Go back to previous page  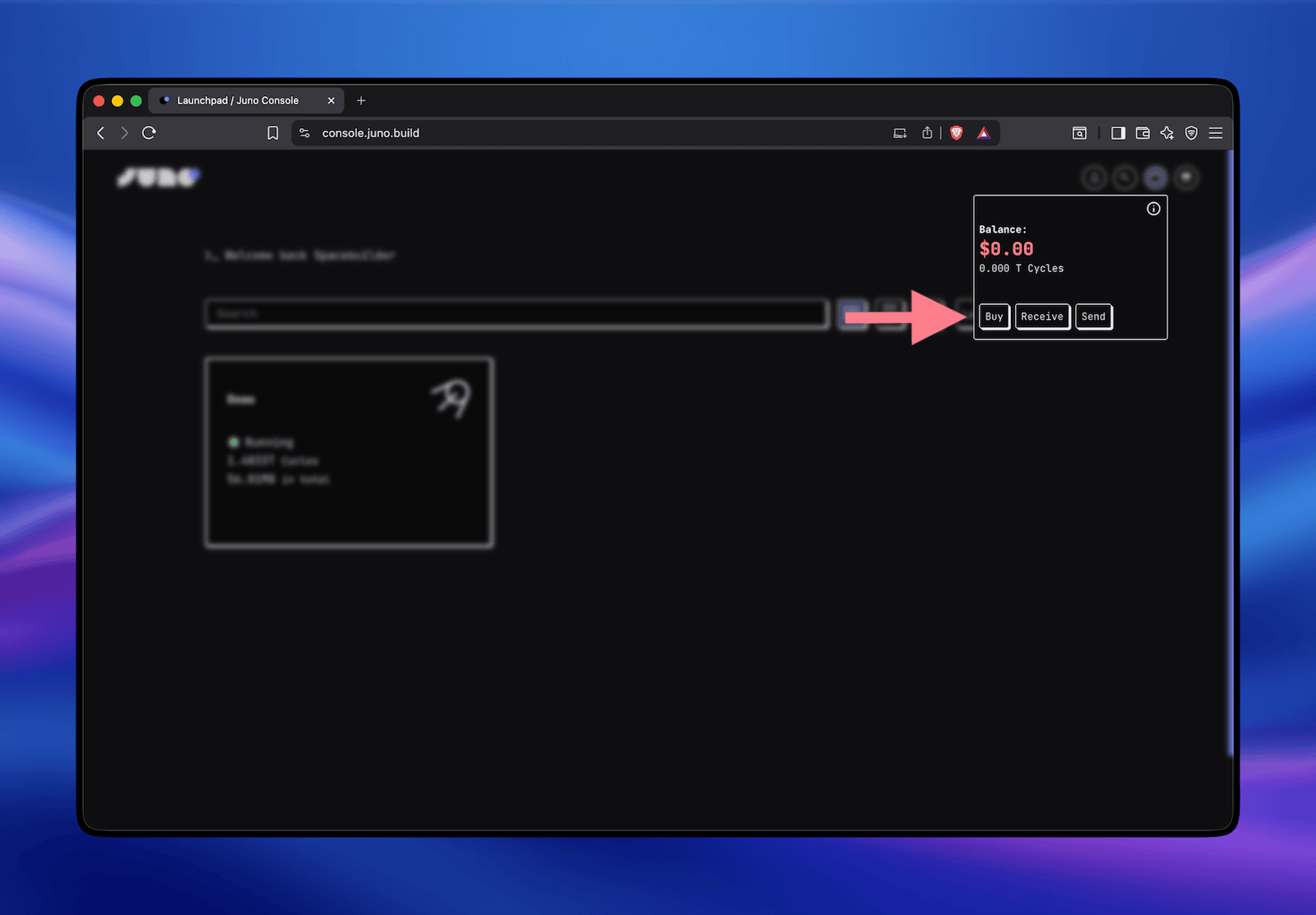pos(100,133)
